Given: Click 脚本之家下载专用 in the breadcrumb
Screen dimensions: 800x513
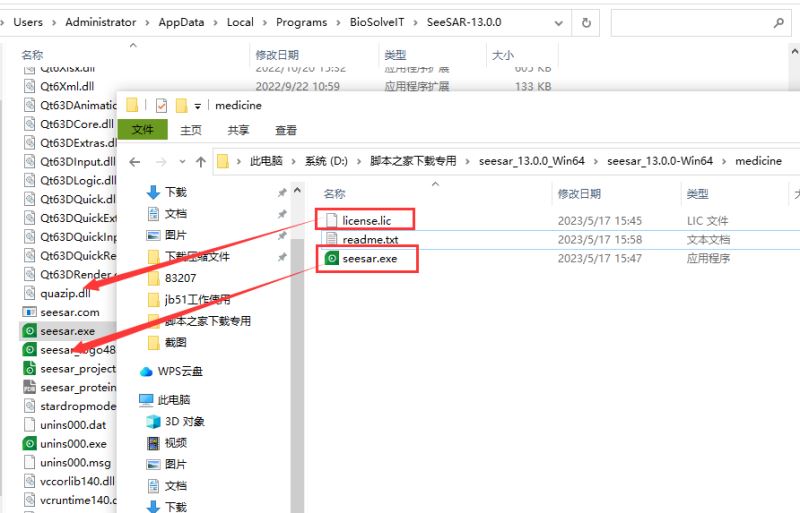Looking at the screenshot, I should (x=413, y=161).
